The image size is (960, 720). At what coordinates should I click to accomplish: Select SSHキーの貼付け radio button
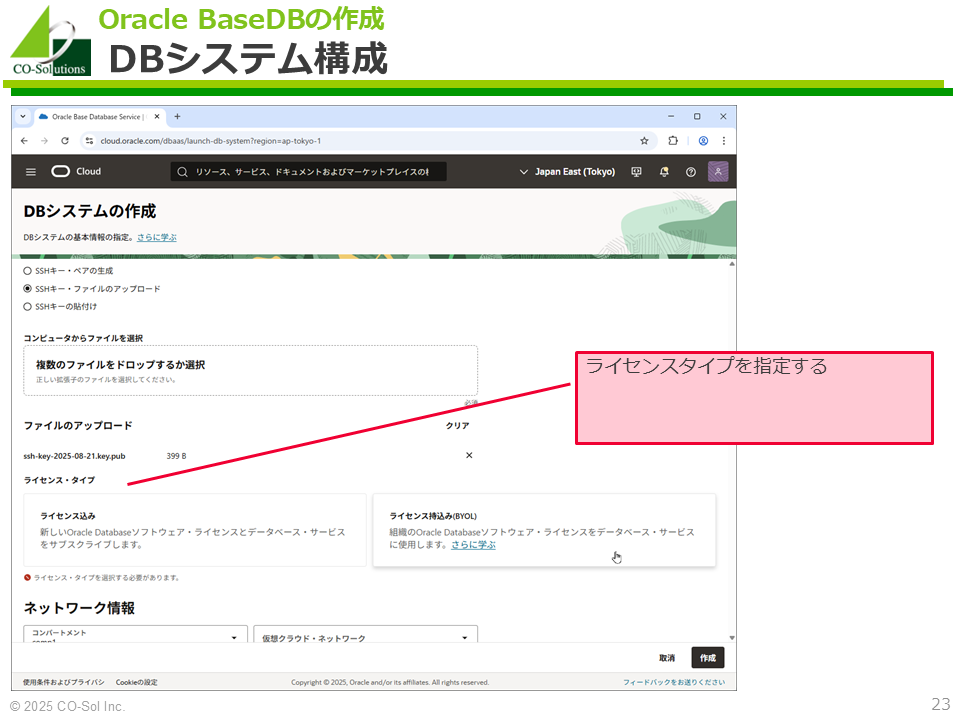pyautogui.click(x=27, y=307)
